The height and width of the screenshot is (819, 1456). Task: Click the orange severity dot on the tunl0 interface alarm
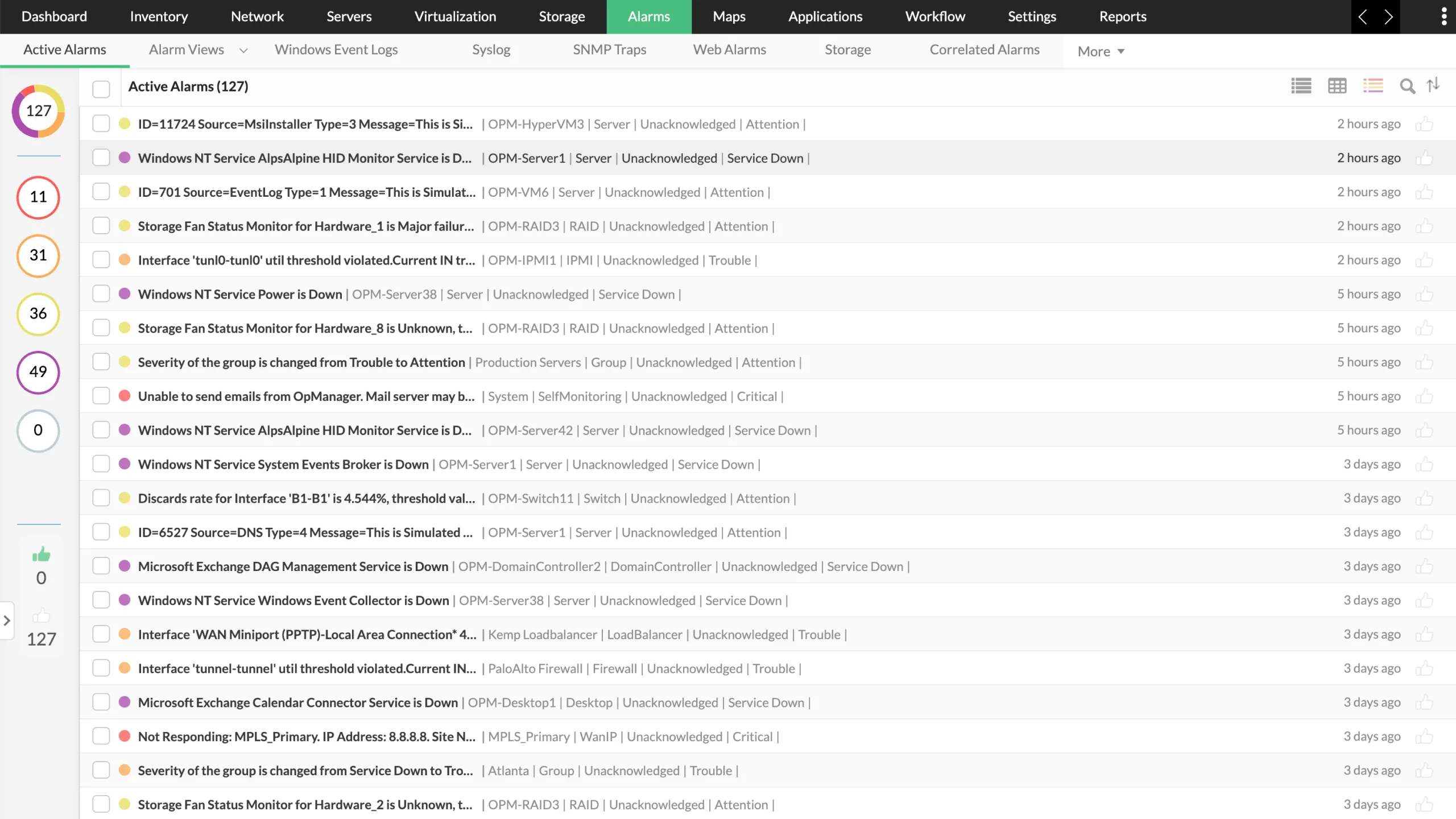(x=125, y=259)
